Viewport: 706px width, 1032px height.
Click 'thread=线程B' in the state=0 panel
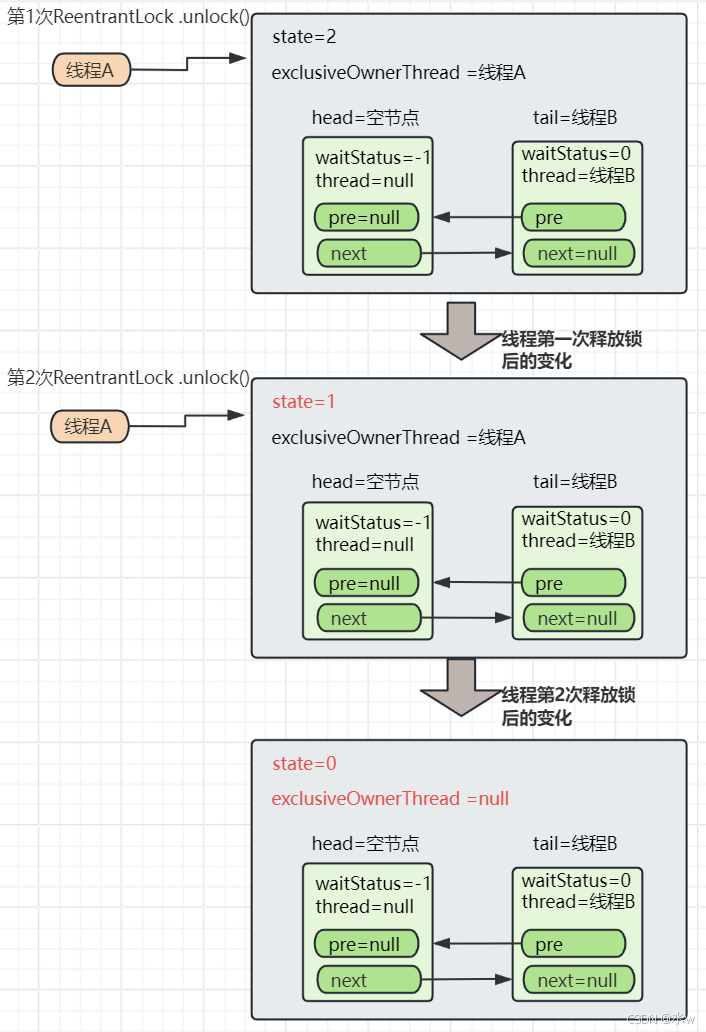coord(578,902)
